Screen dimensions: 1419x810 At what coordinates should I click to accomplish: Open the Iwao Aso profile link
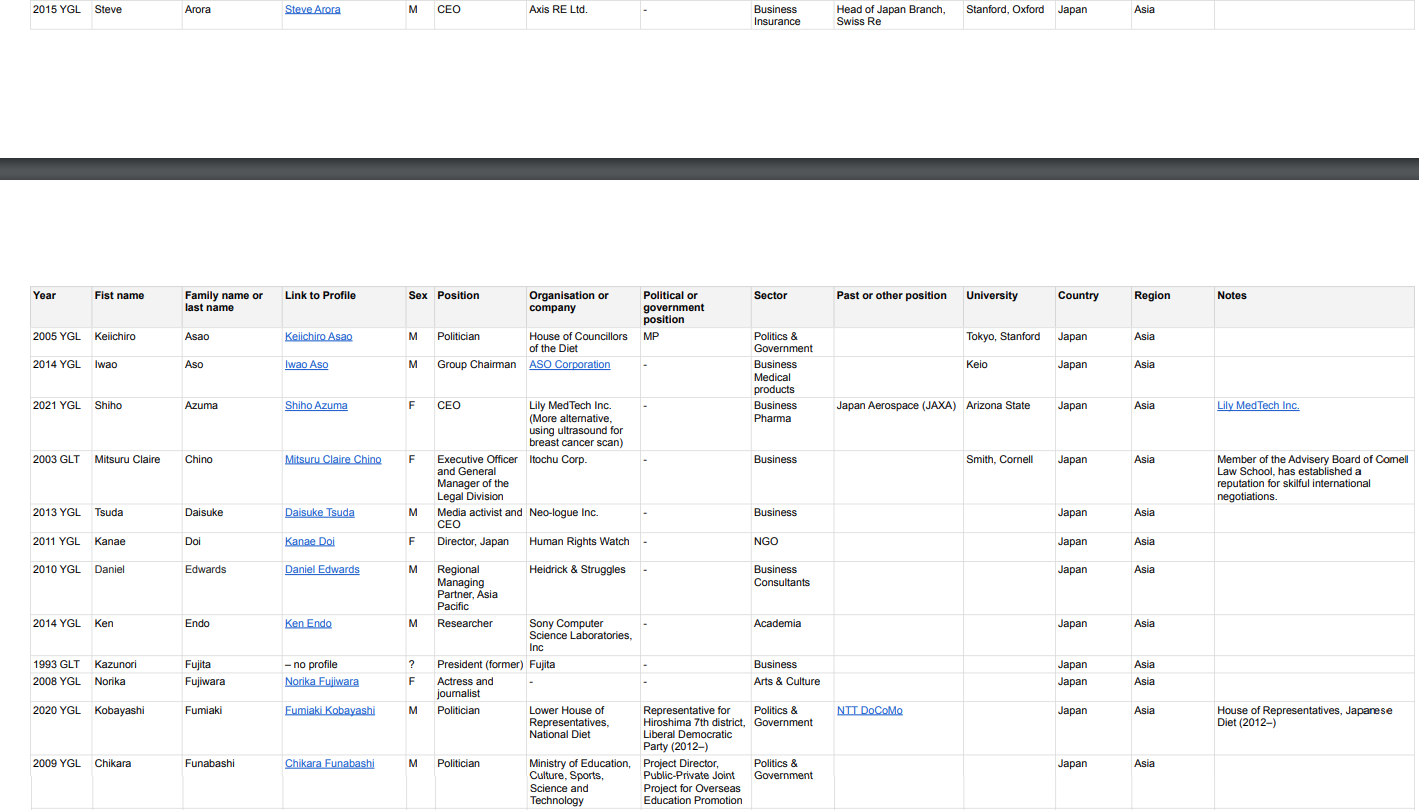pyautogui.click(x=306, y=364)
